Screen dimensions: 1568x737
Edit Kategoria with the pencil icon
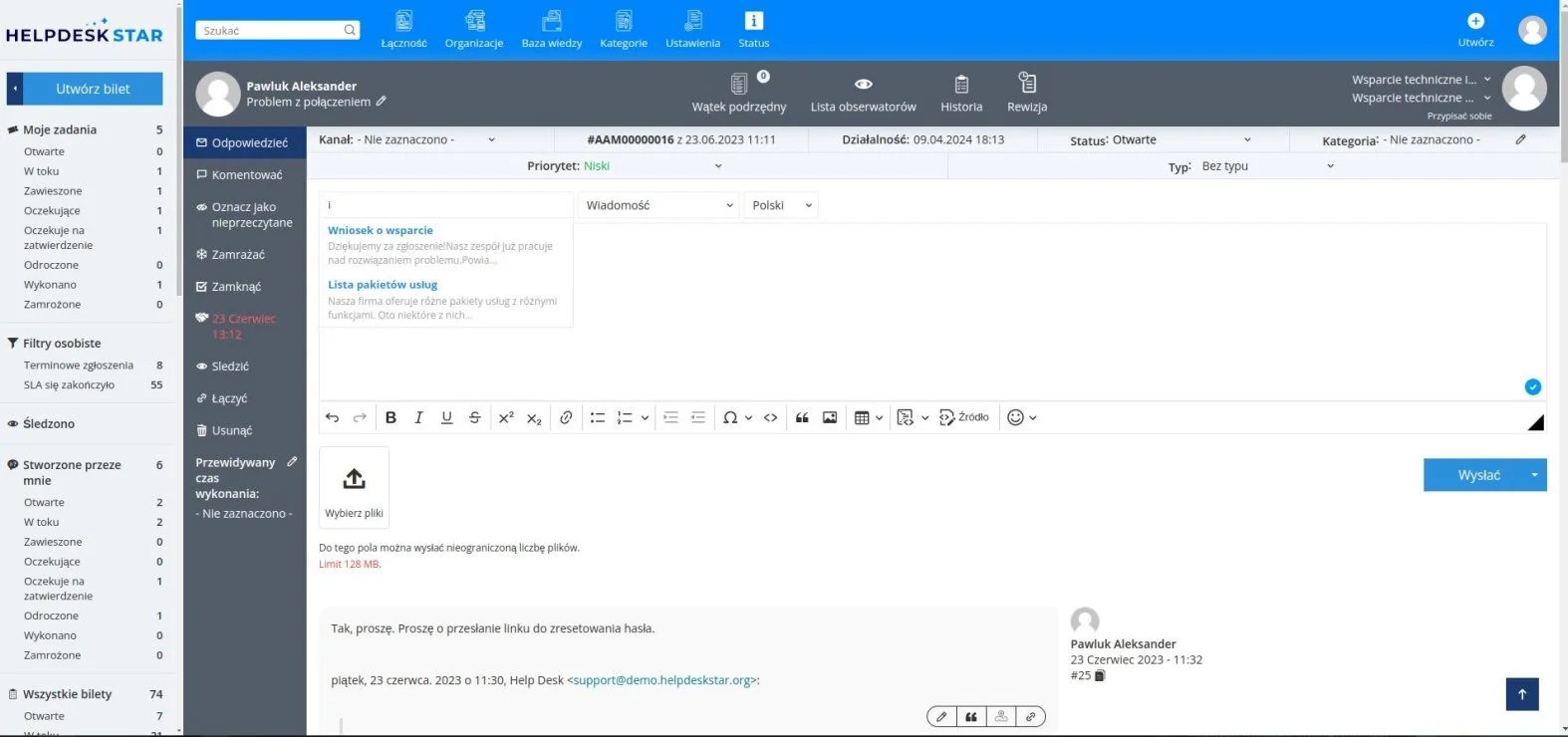click(x=1521, y=139)
